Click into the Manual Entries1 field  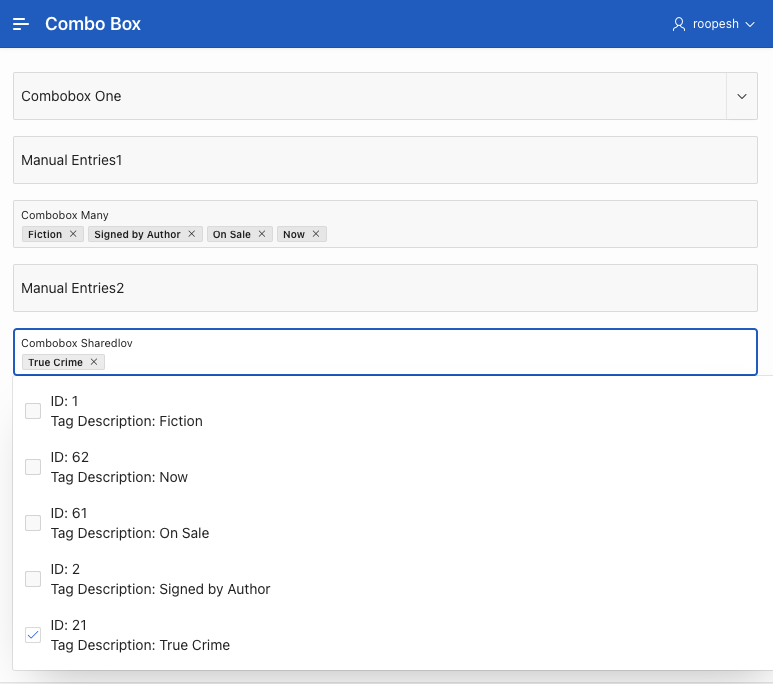point(385,160)
